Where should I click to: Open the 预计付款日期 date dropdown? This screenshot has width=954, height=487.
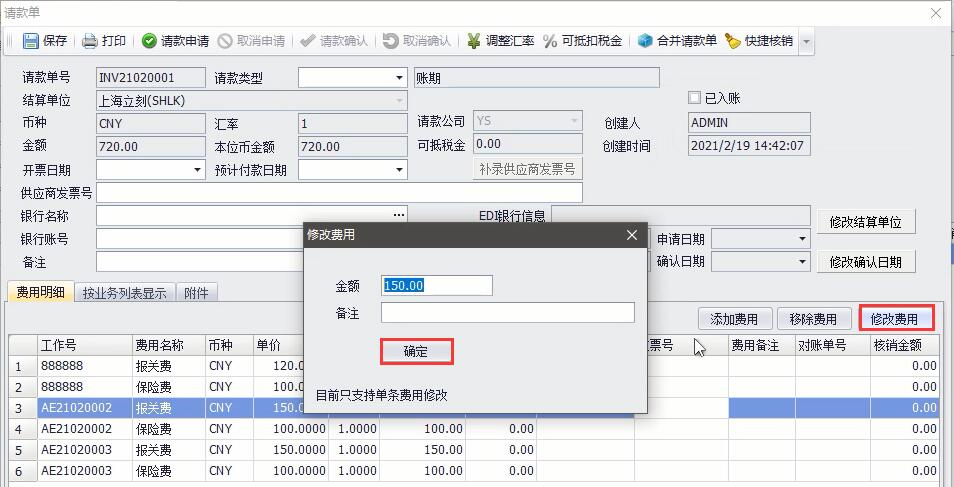tap(399, 170)
